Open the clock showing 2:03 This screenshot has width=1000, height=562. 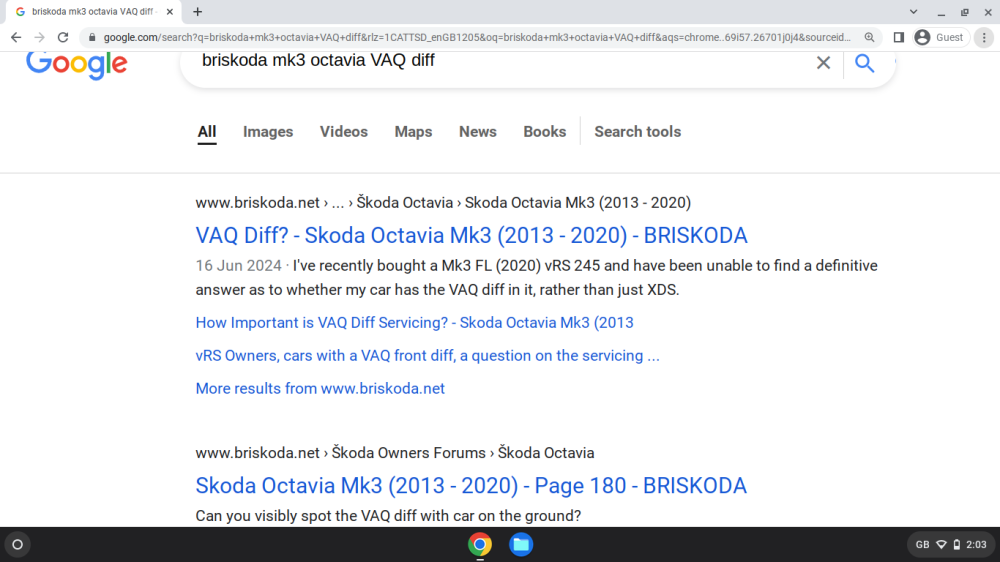pyautogui.click(x=976, y=545)
